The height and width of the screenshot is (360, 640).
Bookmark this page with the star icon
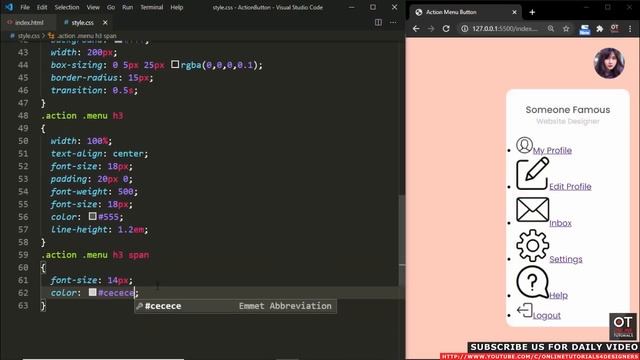point(566,29)
